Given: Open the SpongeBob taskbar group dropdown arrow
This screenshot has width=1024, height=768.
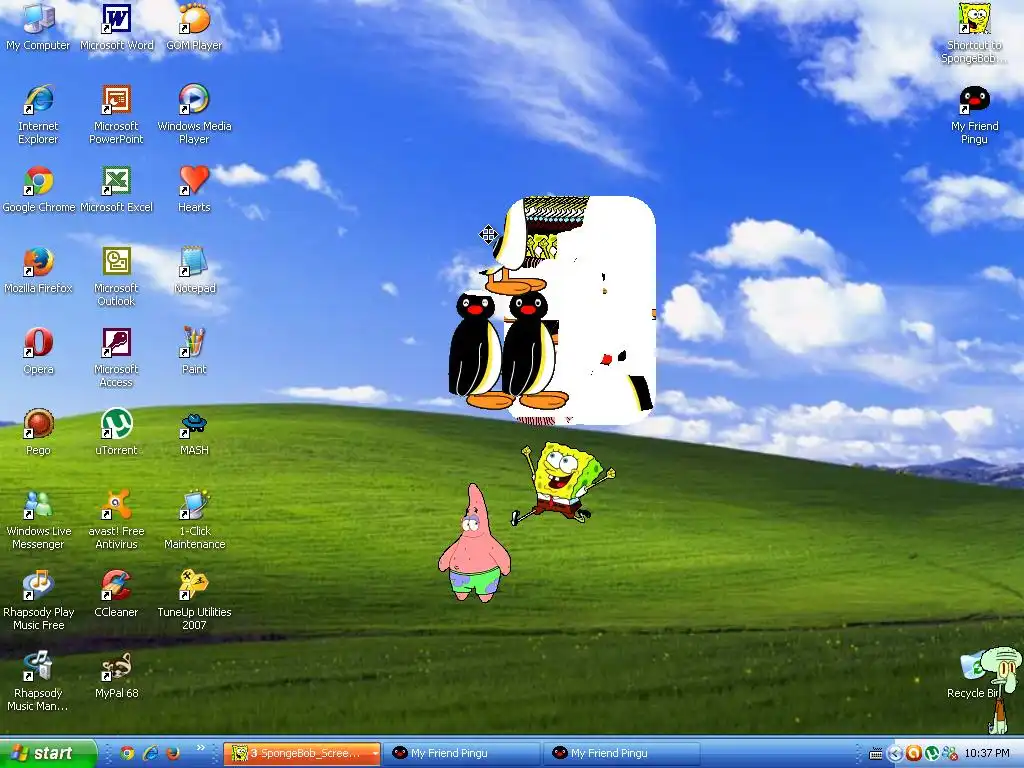Looking at the screenshot, I should point(376,753).
